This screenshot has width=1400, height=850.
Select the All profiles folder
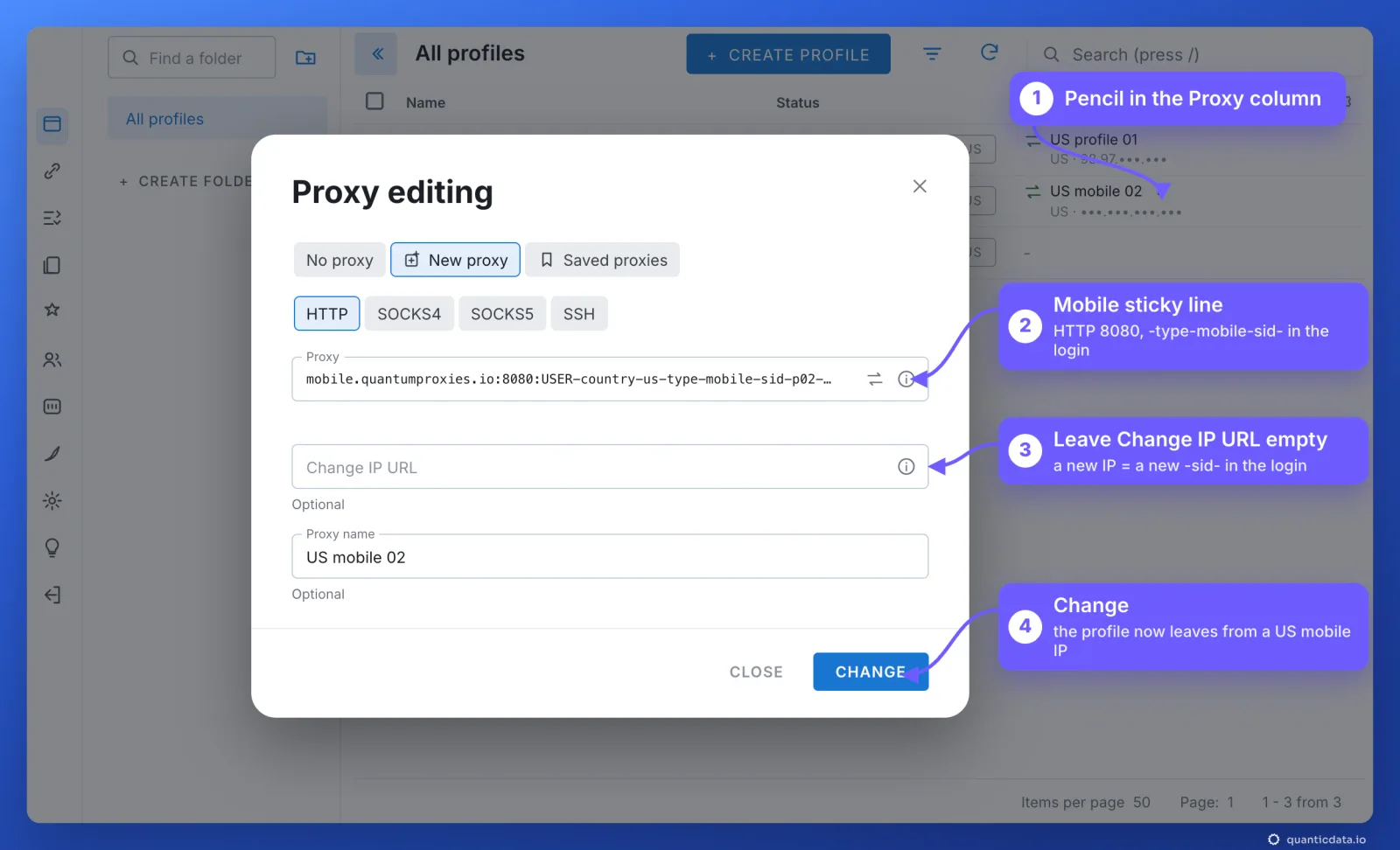(217, 119)
